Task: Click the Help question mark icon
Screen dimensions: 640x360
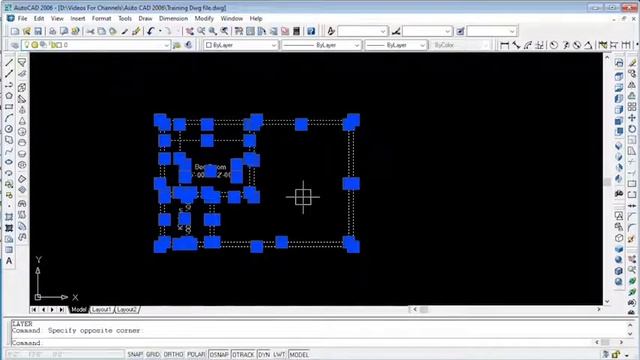Action: click(x=311, y=31)
